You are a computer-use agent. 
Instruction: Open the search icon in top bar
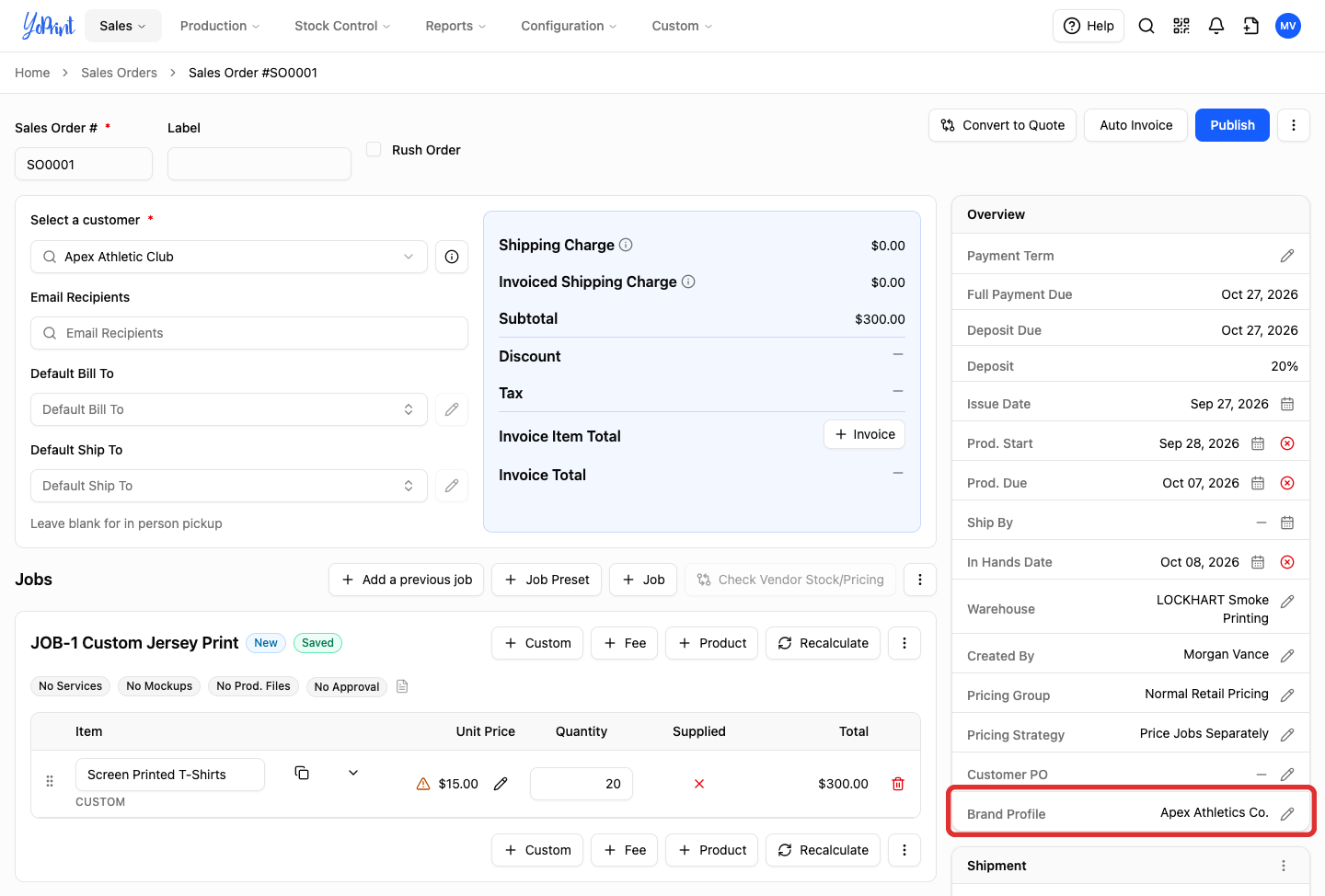pos(1146,26)
